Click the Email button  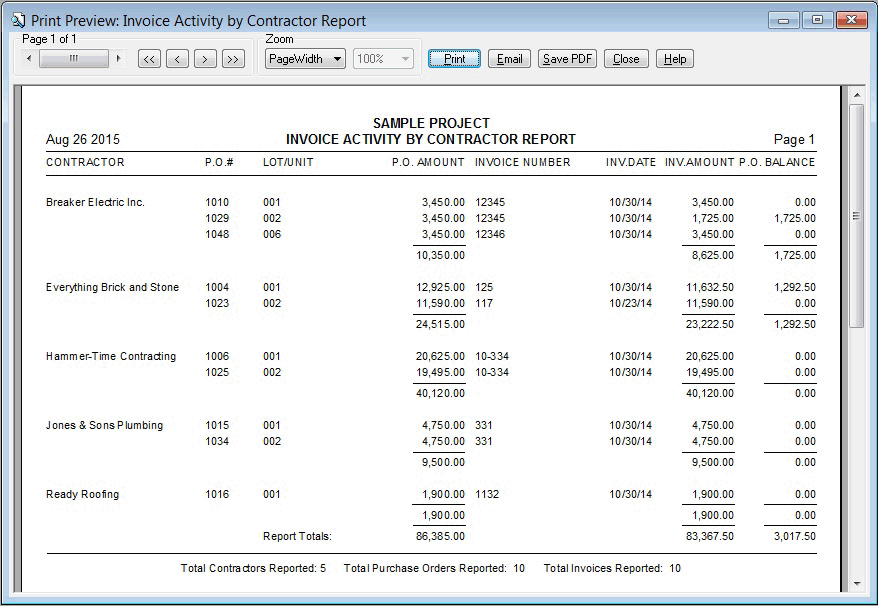509,59
